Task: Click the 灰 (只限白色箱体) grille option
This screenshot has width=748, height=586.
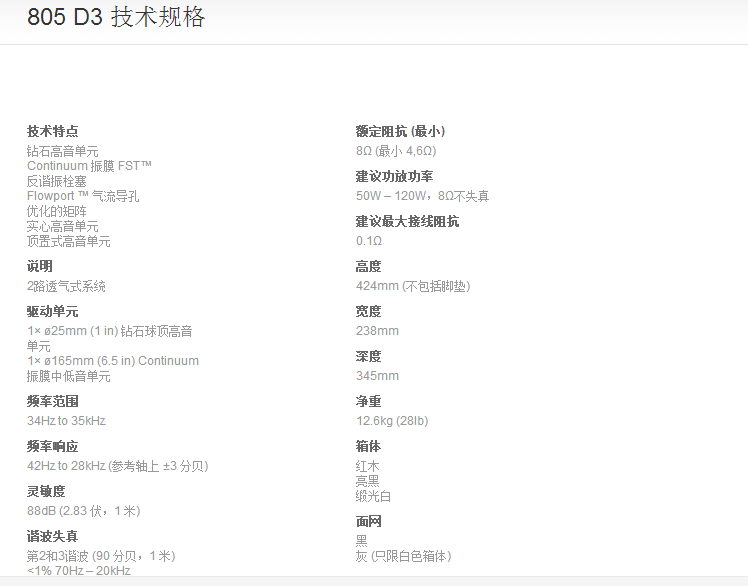Action: tap(403, 556)
